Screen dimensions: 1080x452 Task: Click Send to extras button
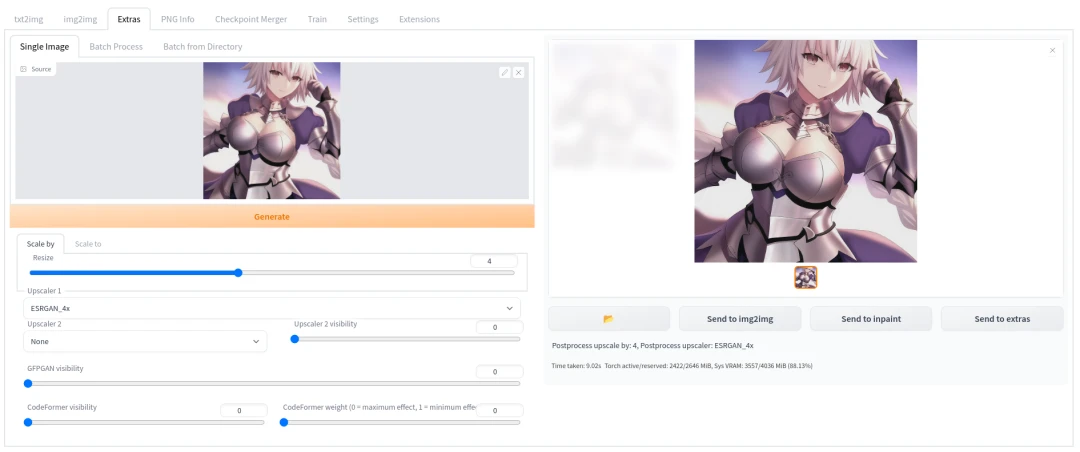click(1002, 319)
